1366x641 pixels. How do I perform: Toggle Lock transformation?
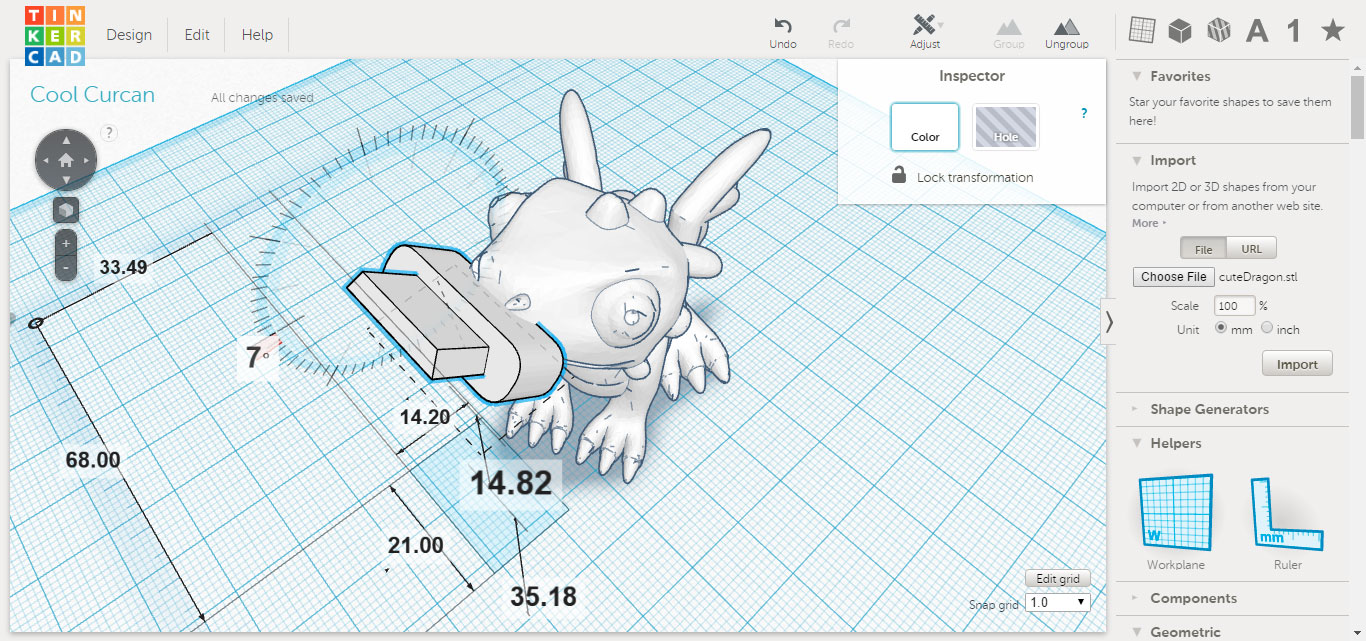pos(962,176)
